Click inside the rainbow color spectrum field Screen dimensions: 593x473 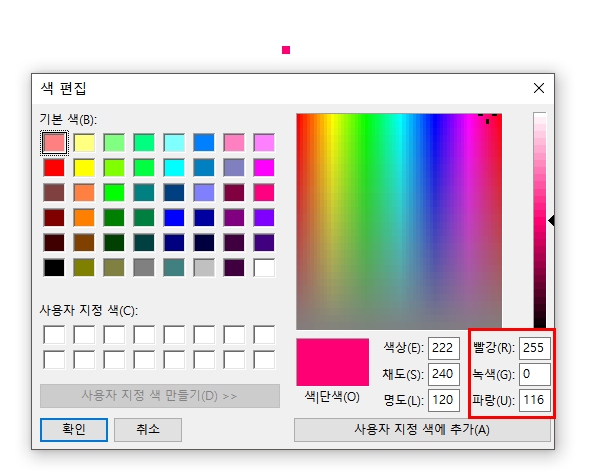(399, 221)
